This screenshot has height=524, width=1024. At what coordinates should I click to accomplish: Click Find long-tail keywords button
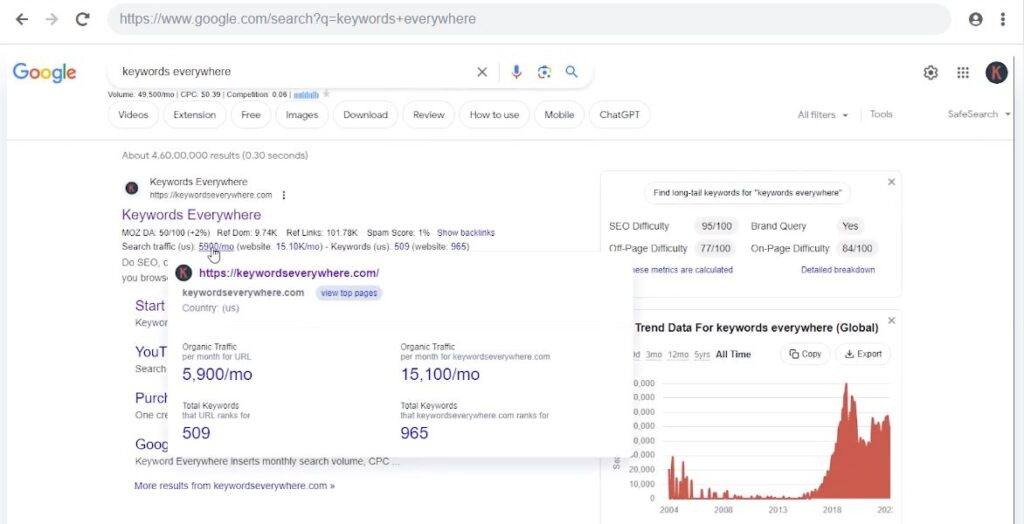(747, 193)
